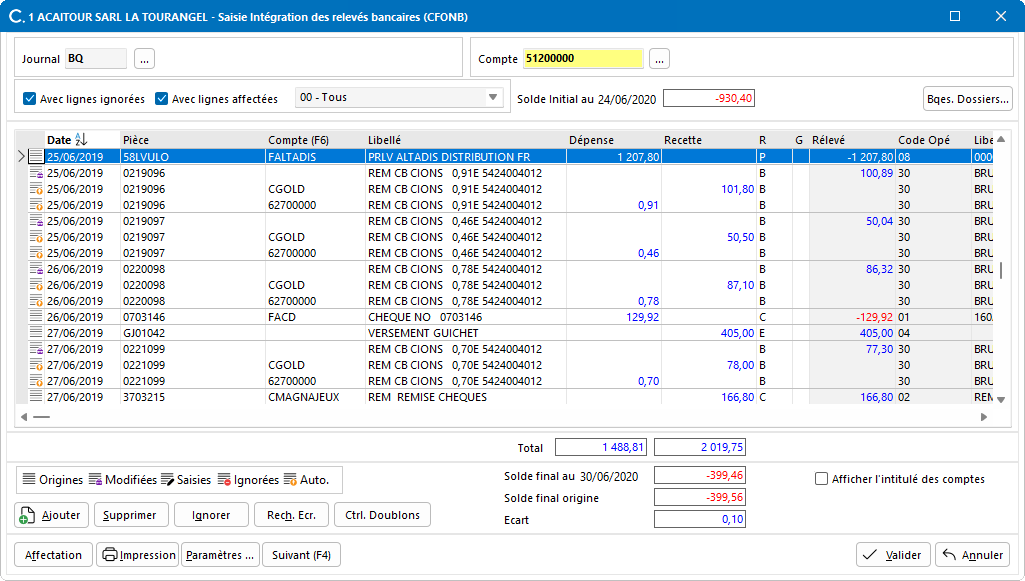
Task: Click row icon of CHEQUE NO 0703146 line
Action: [x=36, y=317]
